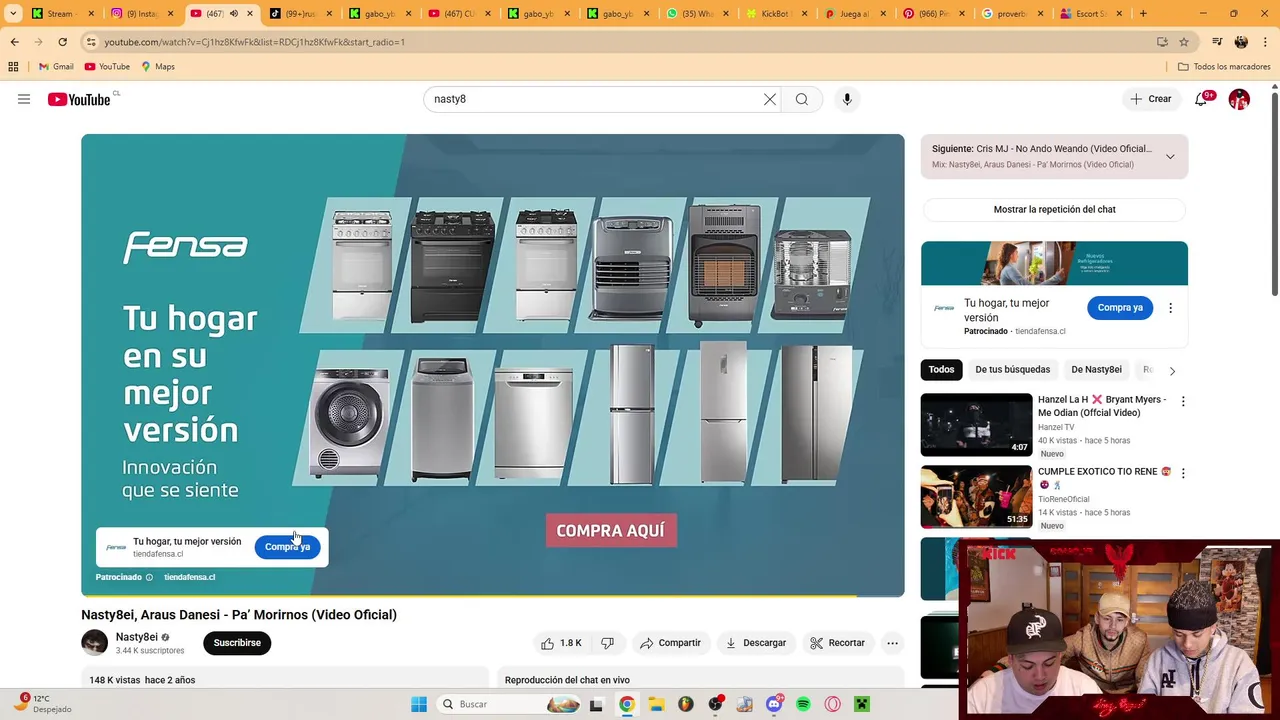The height and width of the screenshot is (720, 1280).
Task: Subscribe with the Suscribirse button
Action: click(237, 643)
